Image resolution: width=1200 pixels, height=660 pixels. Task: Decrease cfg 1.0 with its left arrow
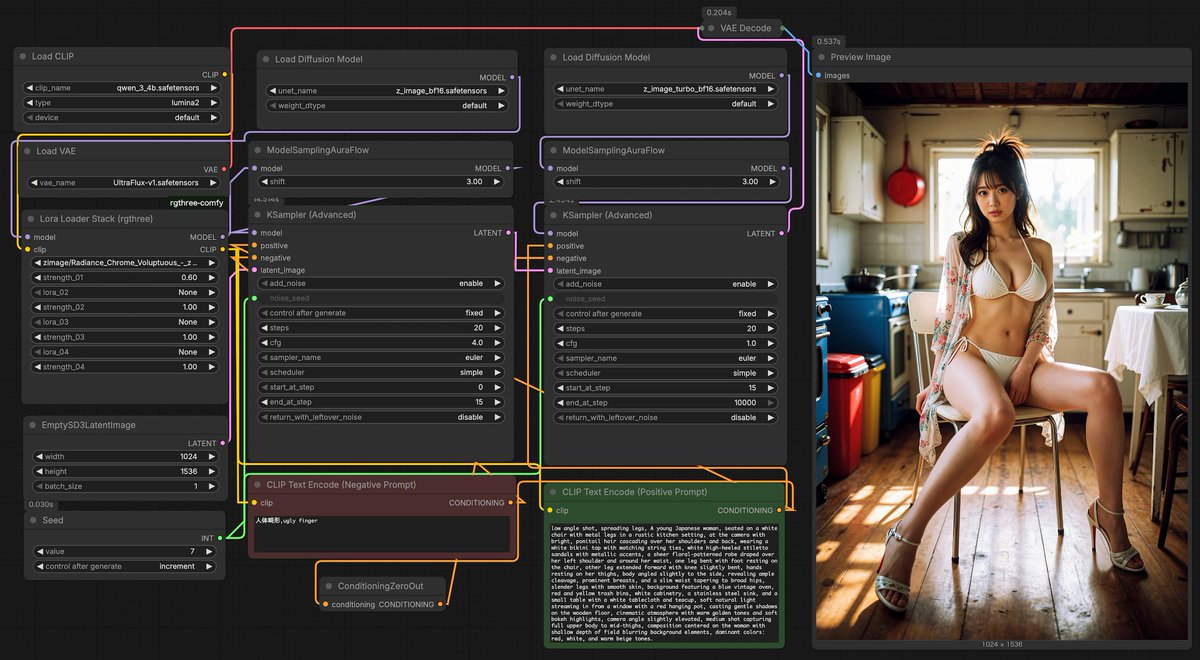[560, 343]
